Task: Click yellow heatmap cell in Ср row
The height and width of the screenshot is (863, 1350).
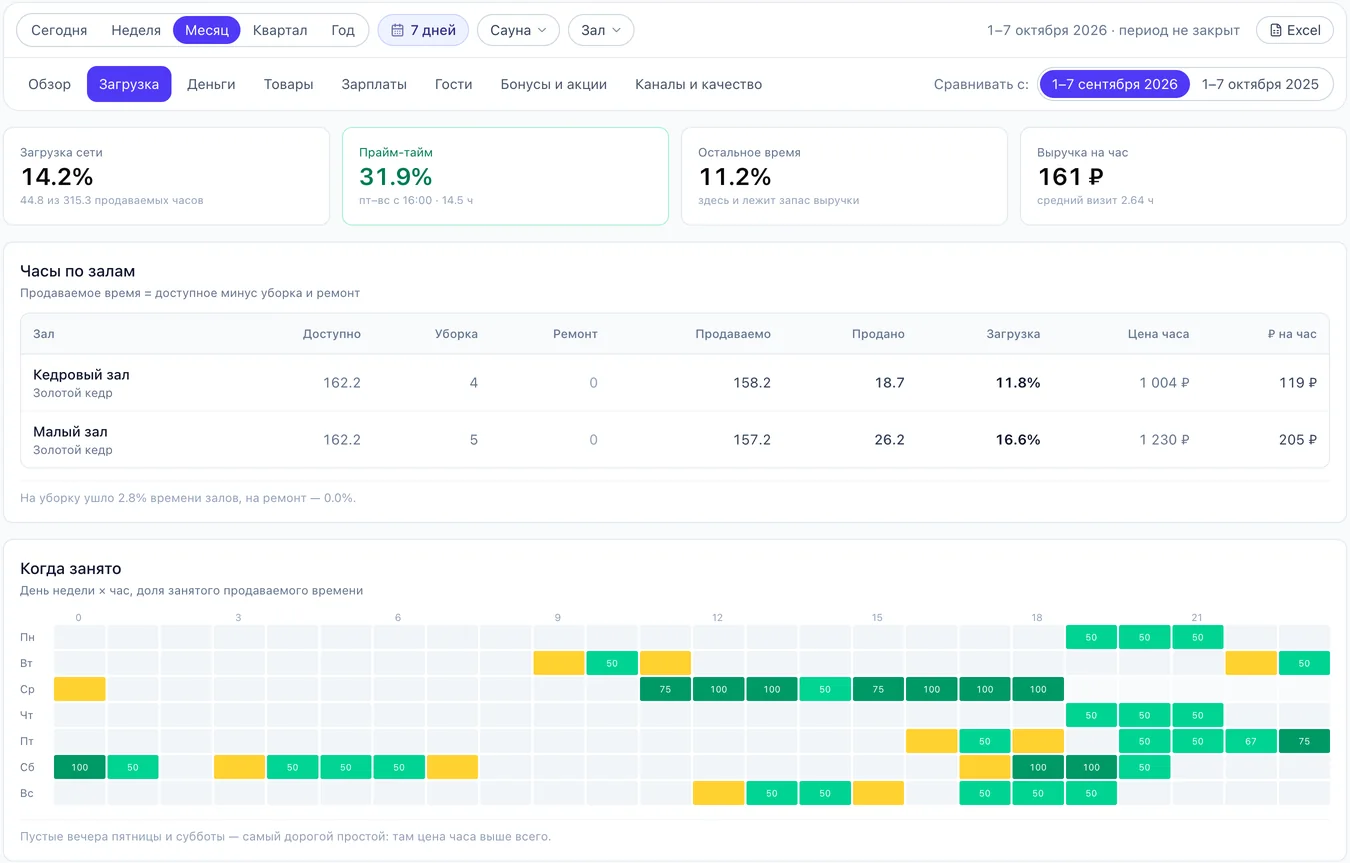Action: point(80,689)
